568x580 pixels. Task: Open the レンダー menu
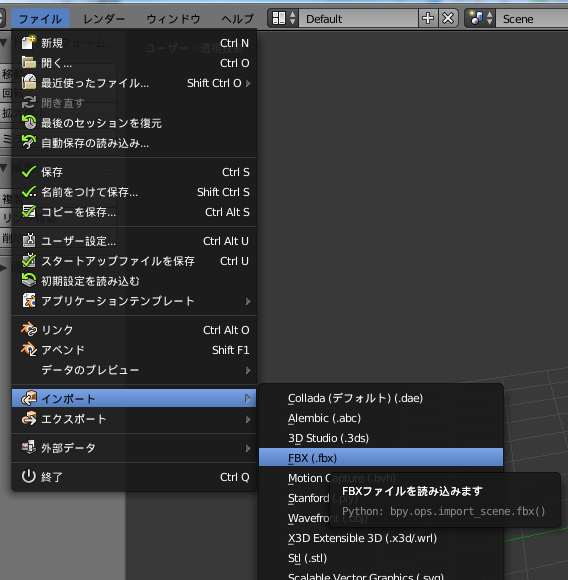point(104,18)
